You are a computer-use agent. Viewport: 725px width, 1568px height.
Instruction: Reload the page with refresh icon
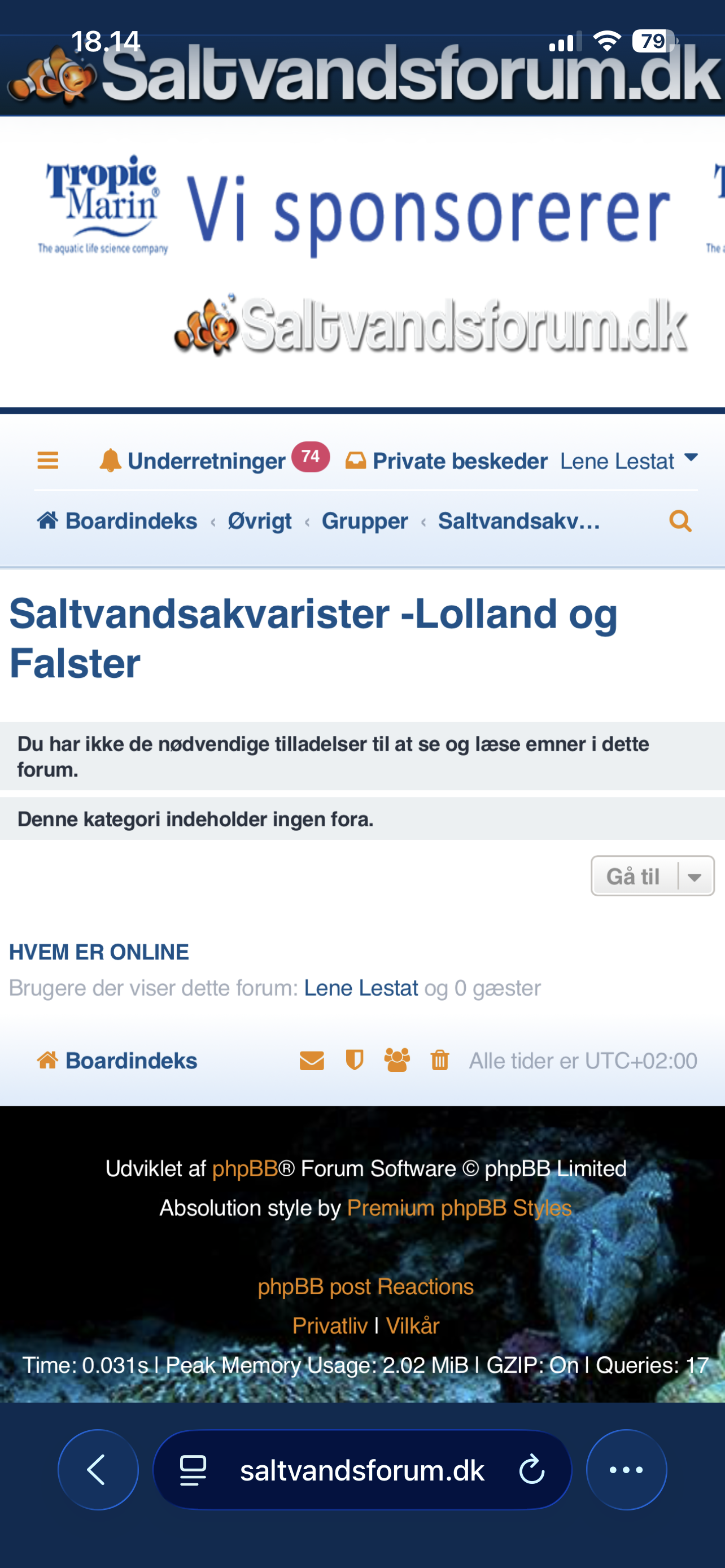coord(531,1470)
